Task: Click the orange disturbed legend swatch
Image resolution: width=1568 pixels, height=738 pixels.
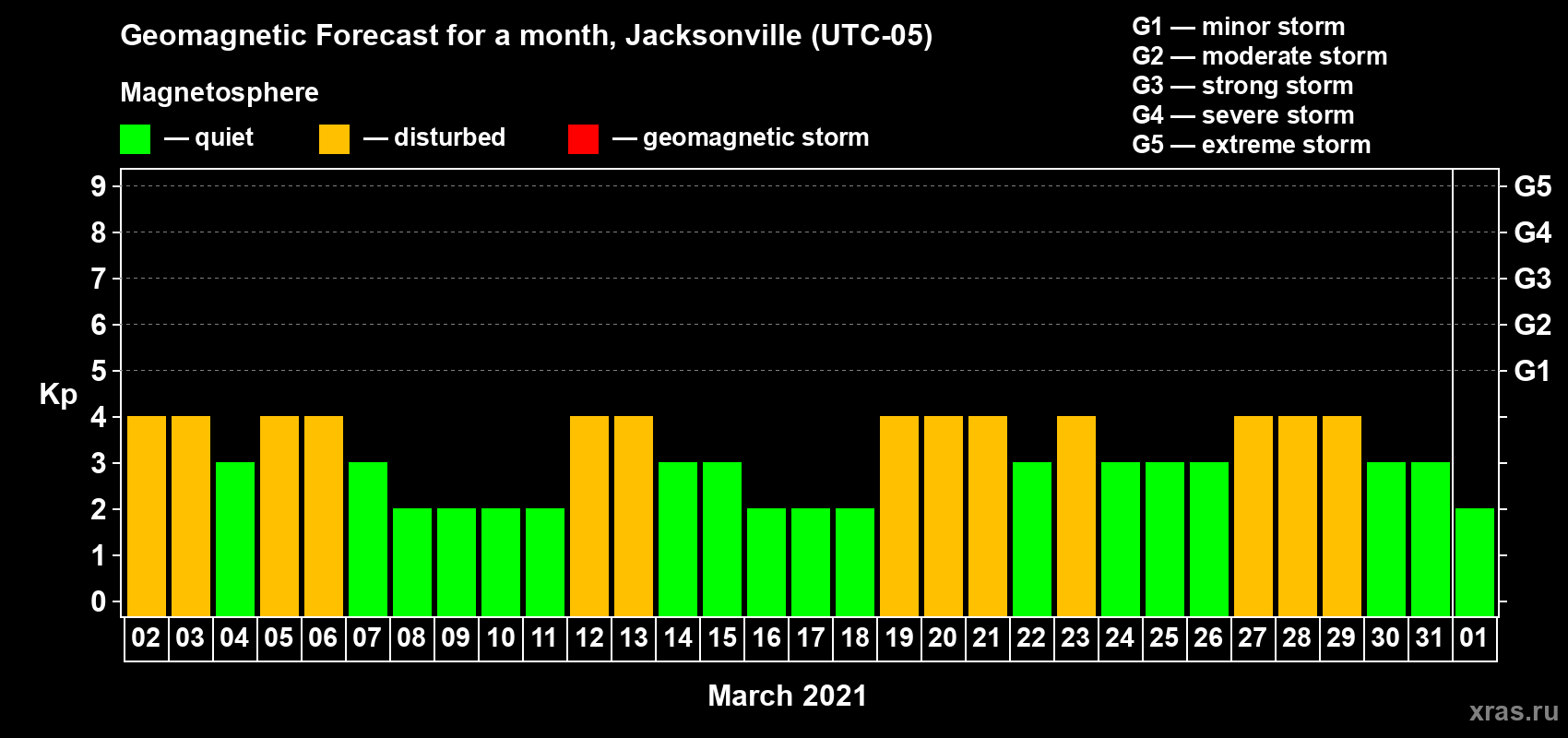Action: [x=334, y=139]
